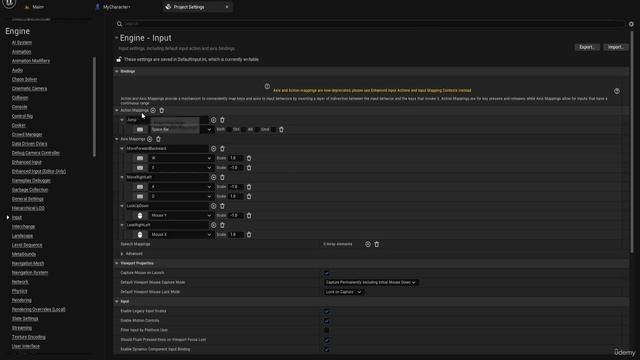This screenshot has width=640, height=360.
Task: Uncheck Enable Legacy Input Scales
Action: tap(327, 311)
